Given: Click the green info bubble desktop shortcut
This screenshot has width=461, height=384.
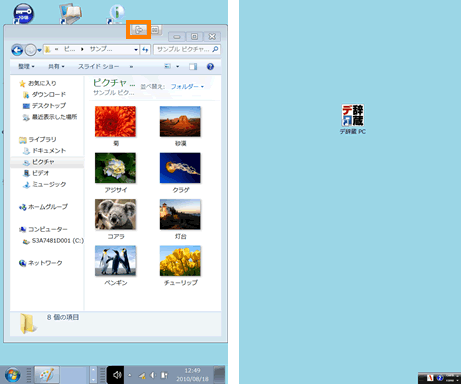Looking at the screenshot, I should [116, 14].
